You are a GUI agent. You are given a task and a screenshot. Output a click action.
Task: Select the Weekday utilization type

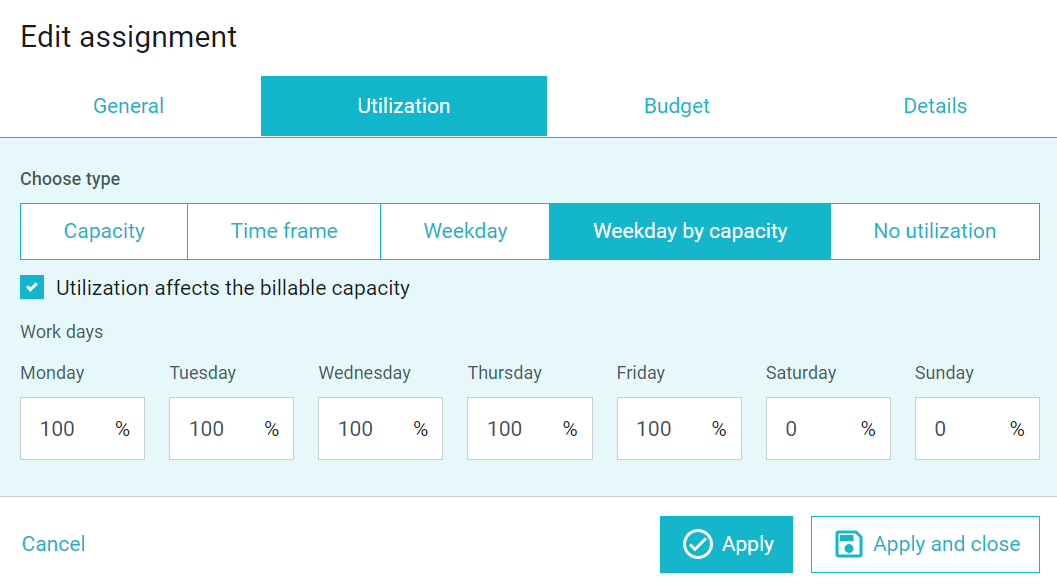[x=465, y=231]
